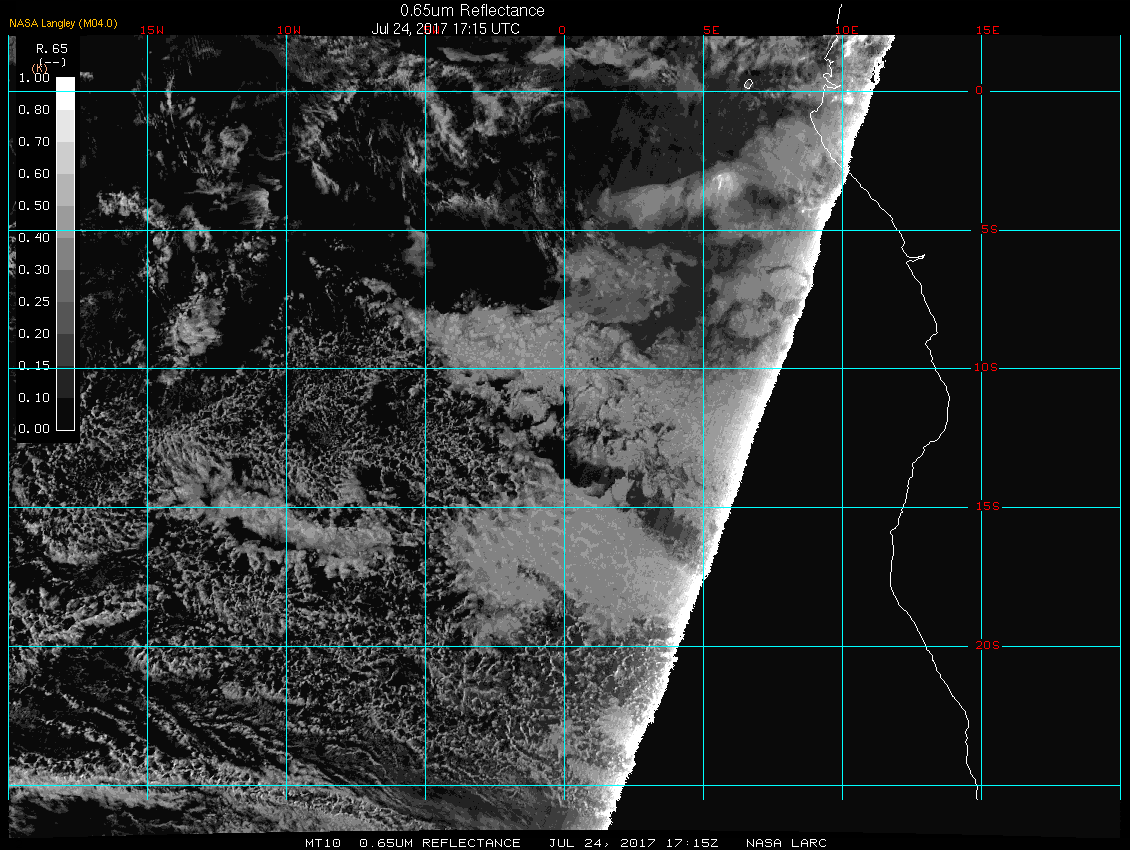
Task: Click the 0.50 reflectance scale value
Action: click(x=34, y=205)
